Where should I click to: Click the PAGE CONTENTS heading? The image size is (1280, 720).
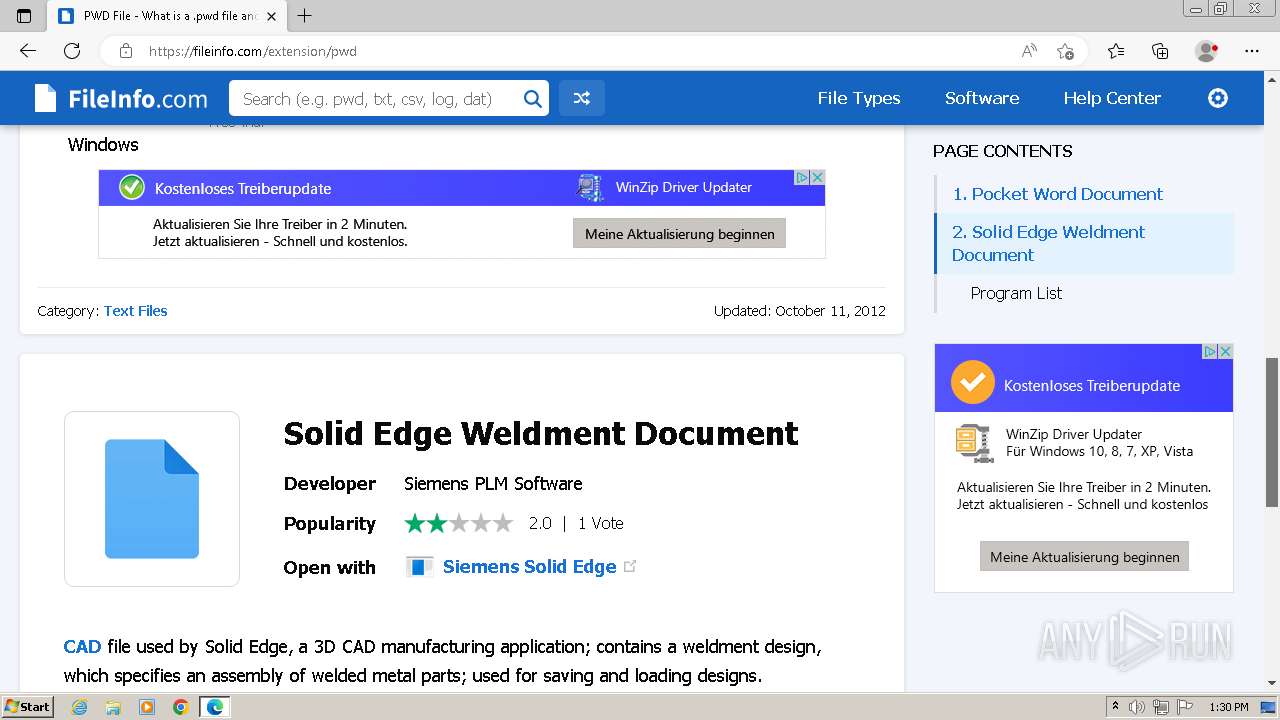click(1003, 151)
